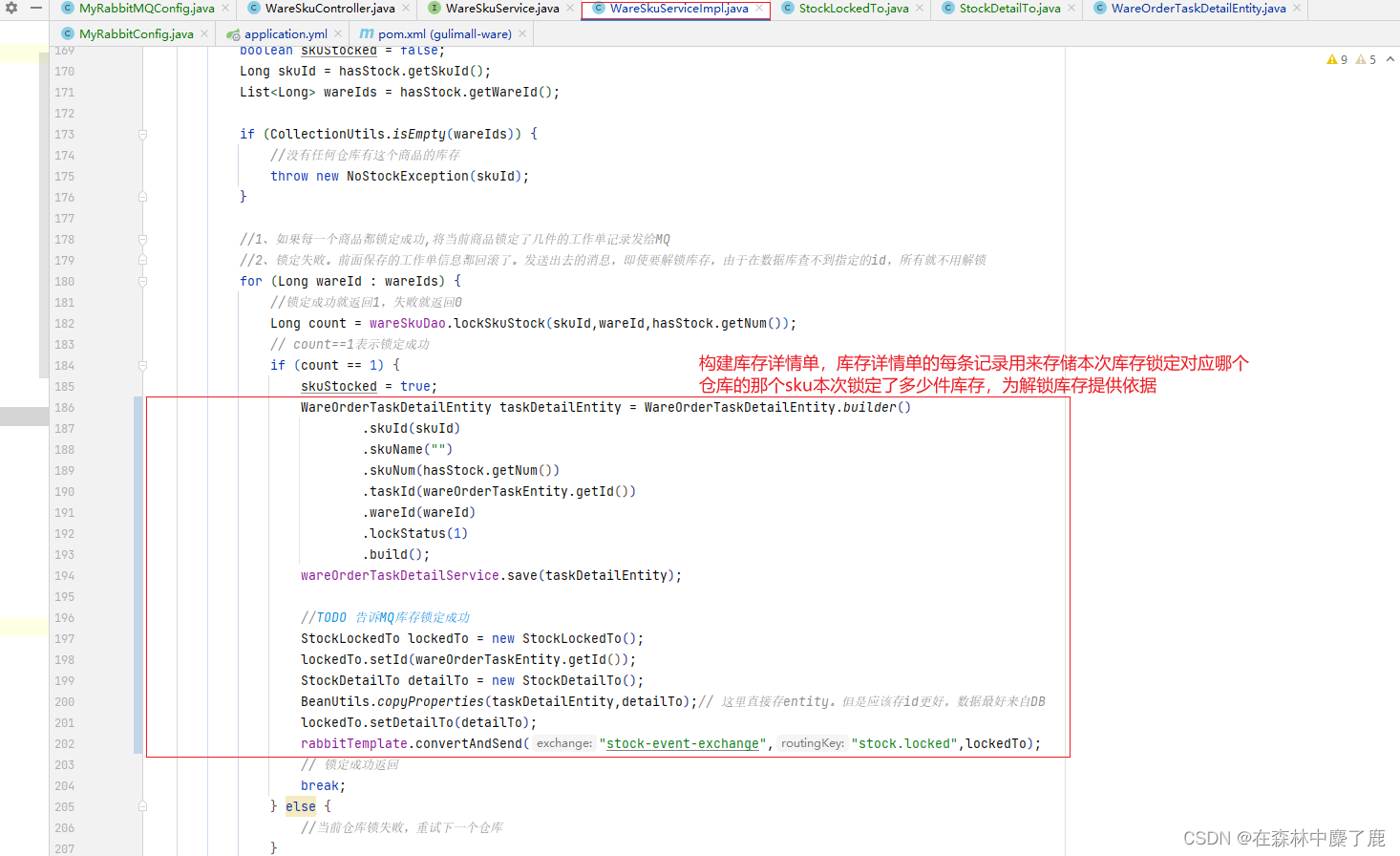Screen dimensions: 1400x856
Task: Click the NoStockException class name
Action: (408, 177)
